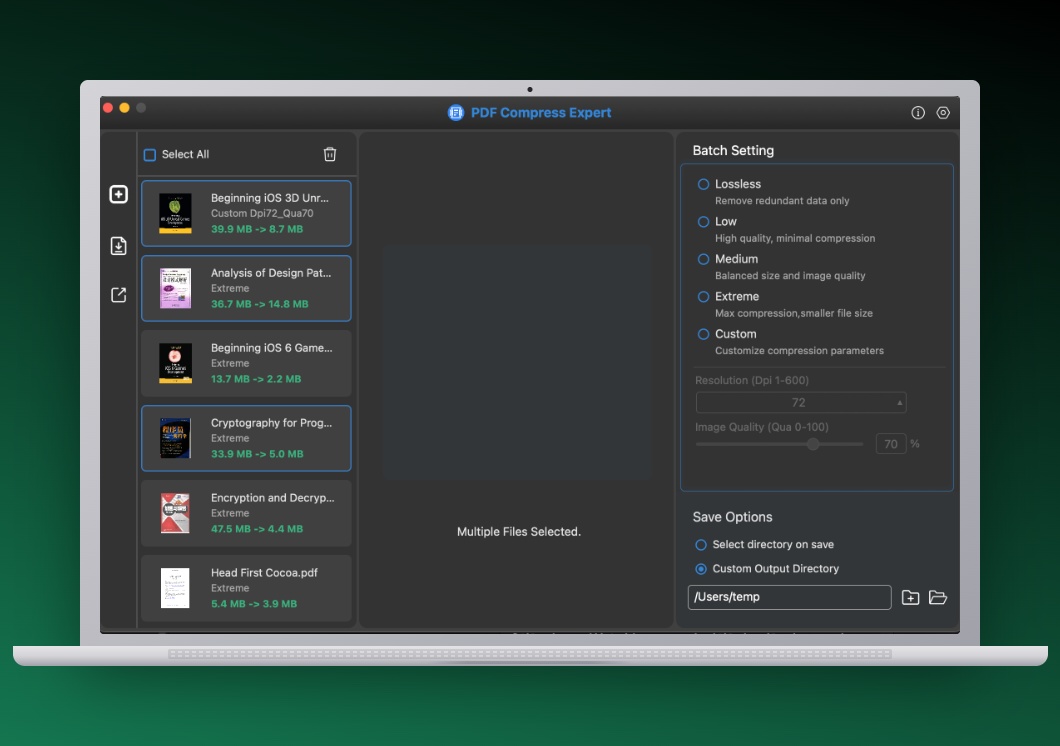This screenshot has height=746, width=1060.
Task: Click the Multiple Files Selected message
Action: point(519,532)
